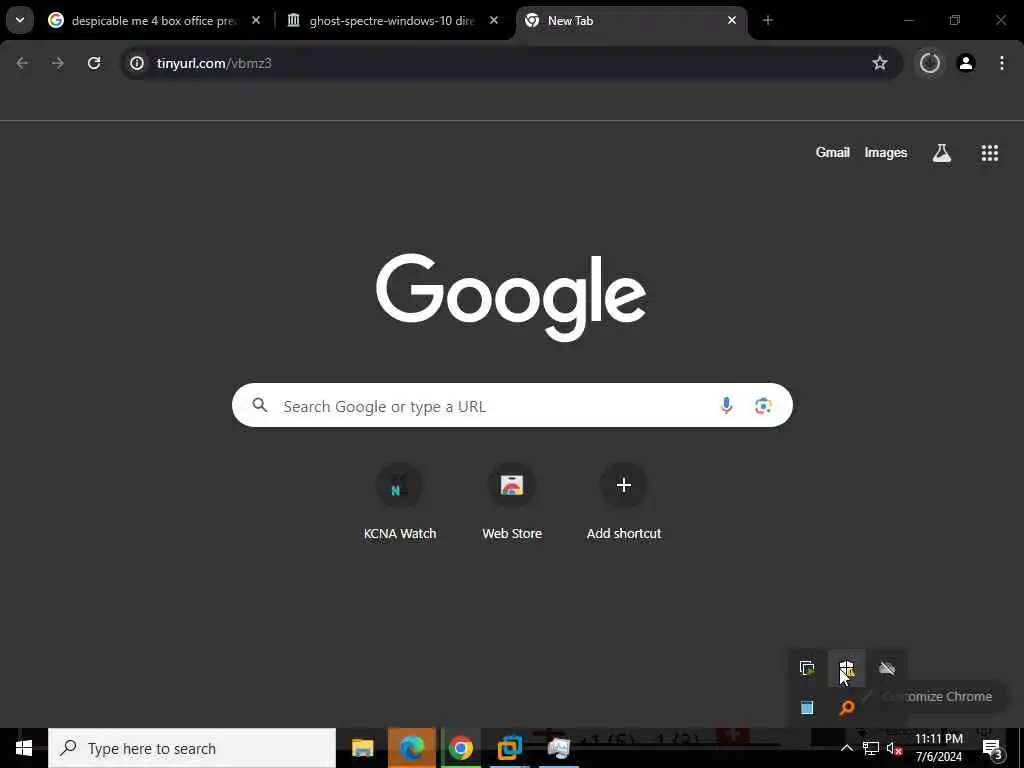Open the Windows Start menu
This screenshot has width=1024, height=768.
(24, 748)
